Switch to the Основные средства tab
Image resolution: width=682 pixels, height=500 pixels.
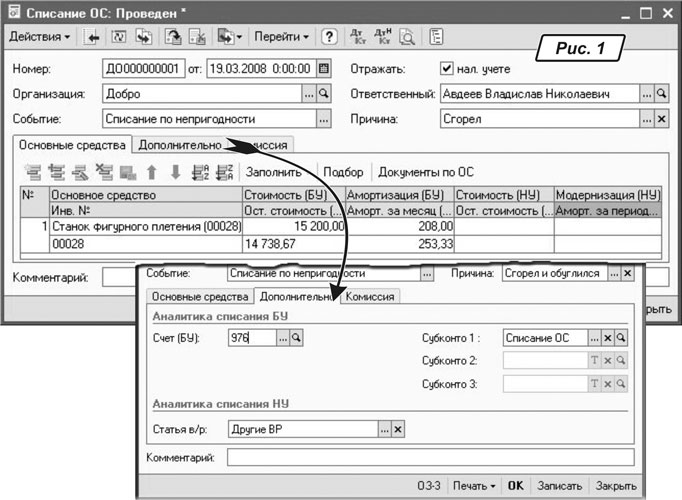point(74,145)
